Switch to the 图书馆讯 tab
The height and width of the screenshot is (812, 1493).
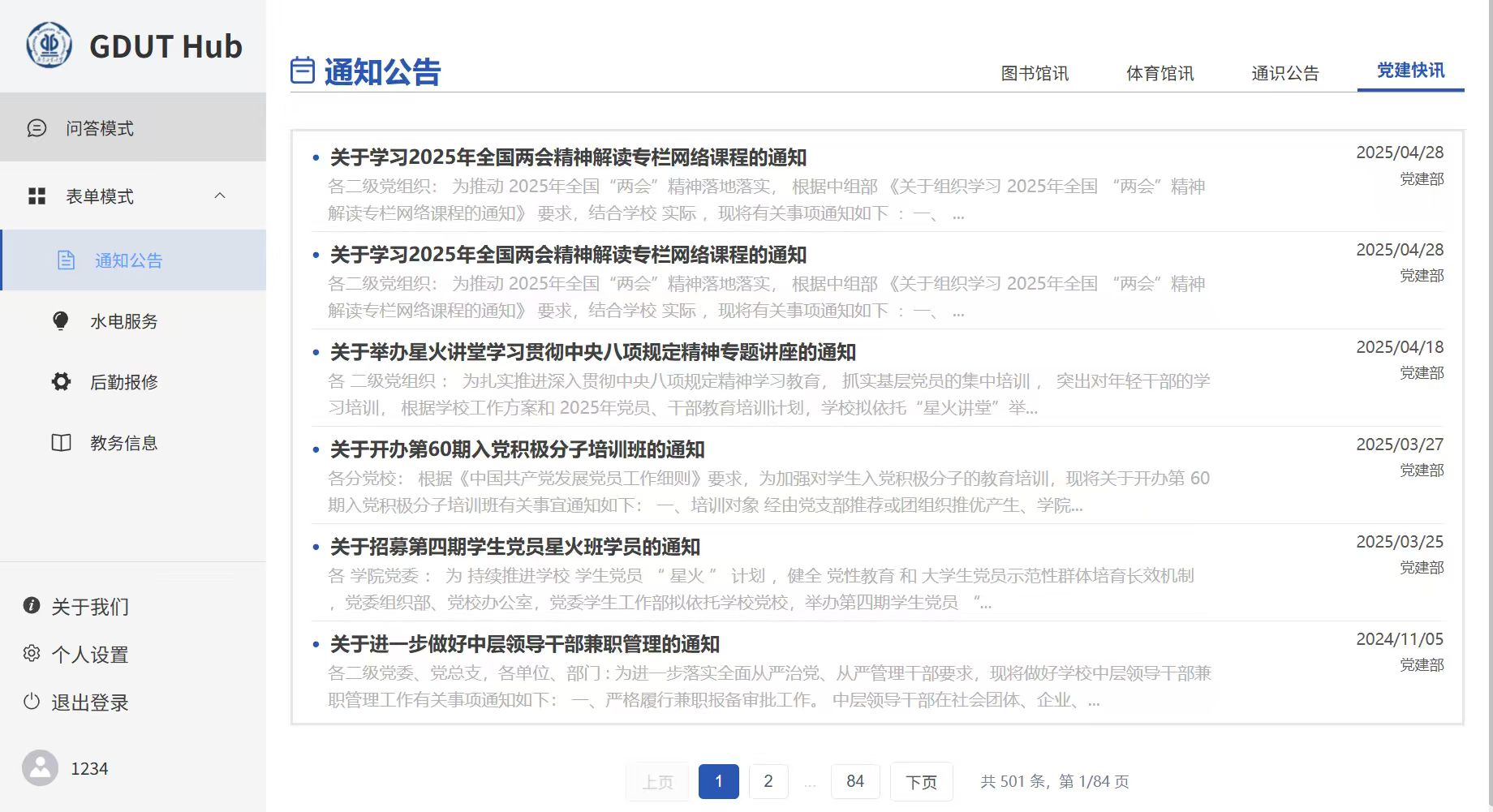pyautogui.click(x=1035, y=74)
